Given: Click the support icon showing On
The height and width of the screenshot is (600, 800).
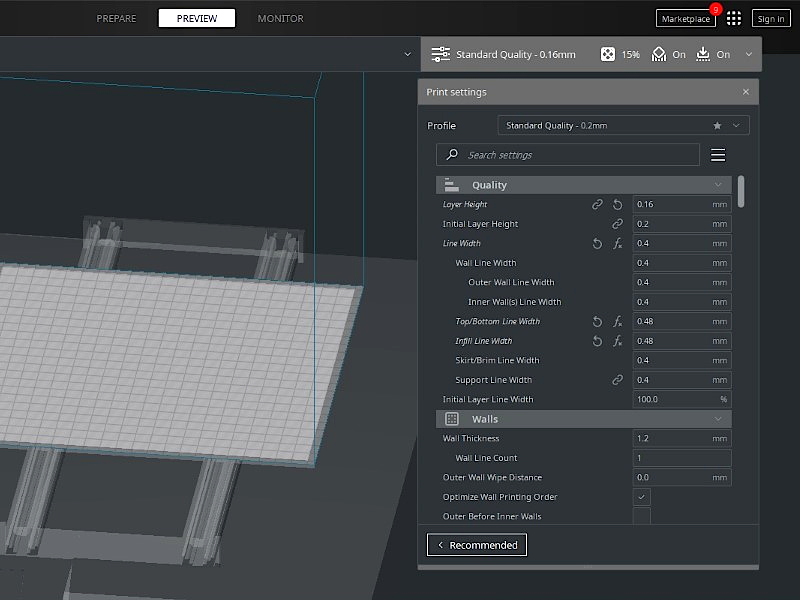Looking at the screenshot, I should click(659, 54).
